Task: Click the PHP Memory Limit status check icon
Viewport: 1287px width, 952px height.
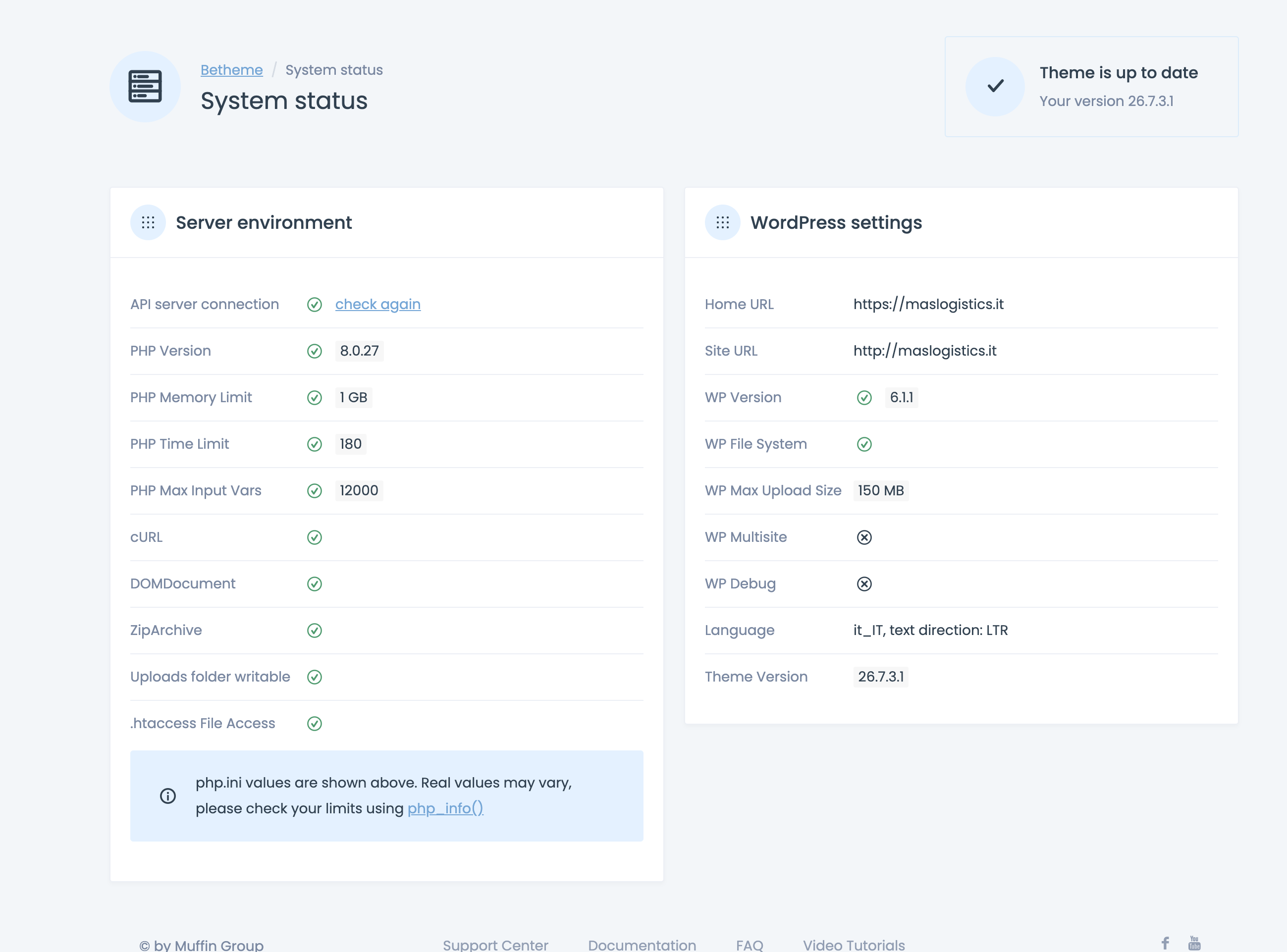Action: coord(314,398)
